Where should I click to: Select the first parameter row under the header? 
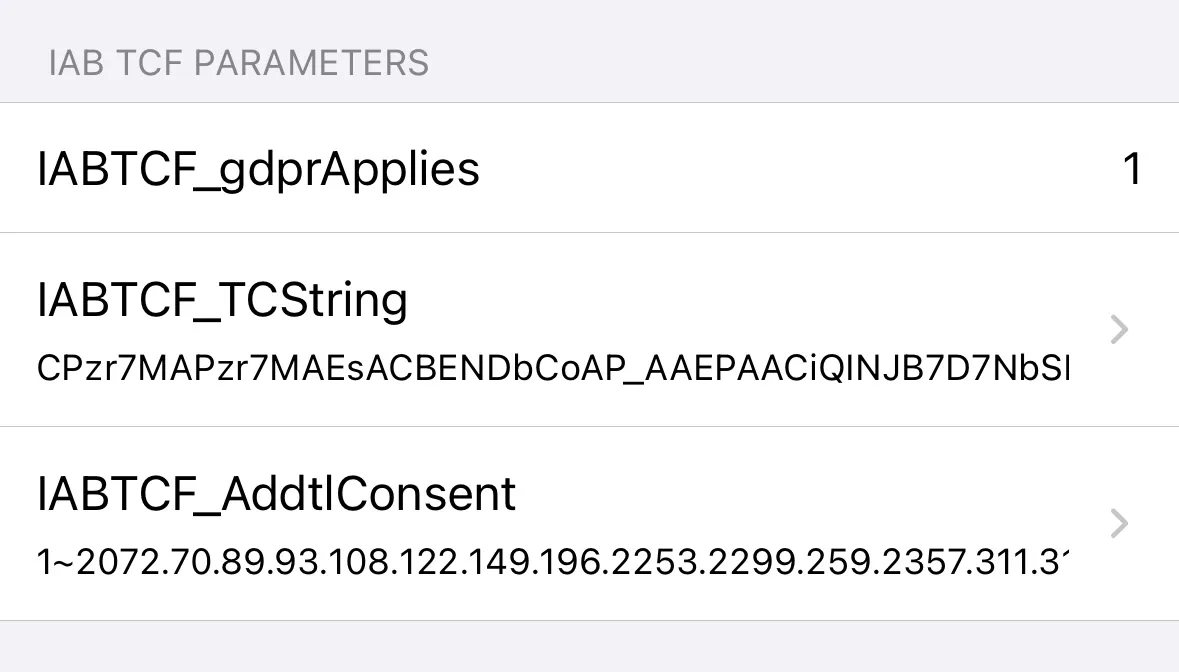tap(590, 168)
